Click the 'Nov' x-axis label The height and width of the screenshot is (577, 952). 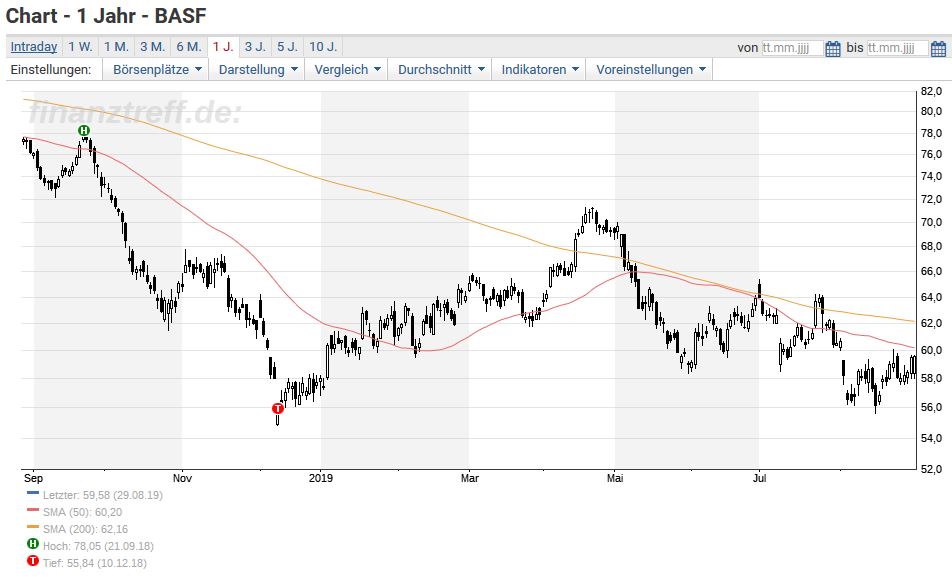(x=182, y=478)
